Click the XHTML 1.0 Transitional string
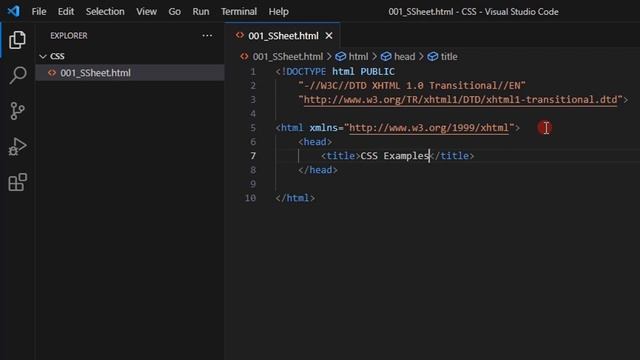 412,86
